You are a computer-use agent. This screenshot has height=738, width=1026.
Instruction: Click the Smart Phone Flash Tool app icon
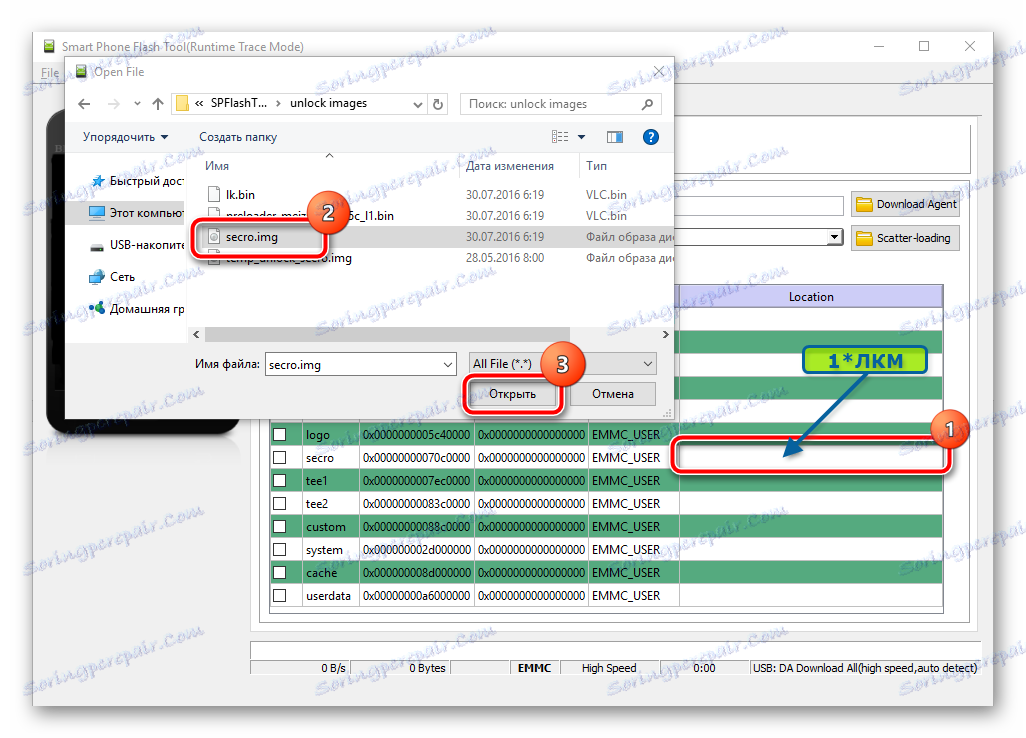click(x=49, y=46)
